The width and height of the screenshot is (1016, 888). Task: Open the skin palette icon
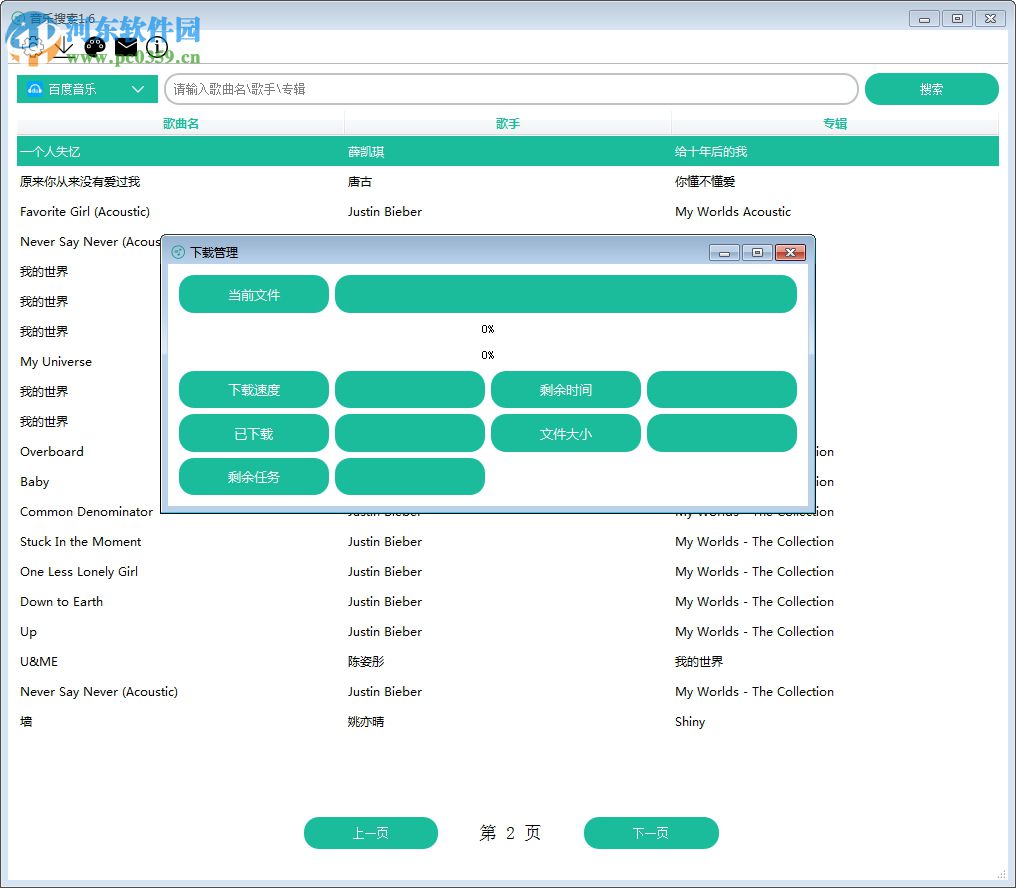[95, 47]
